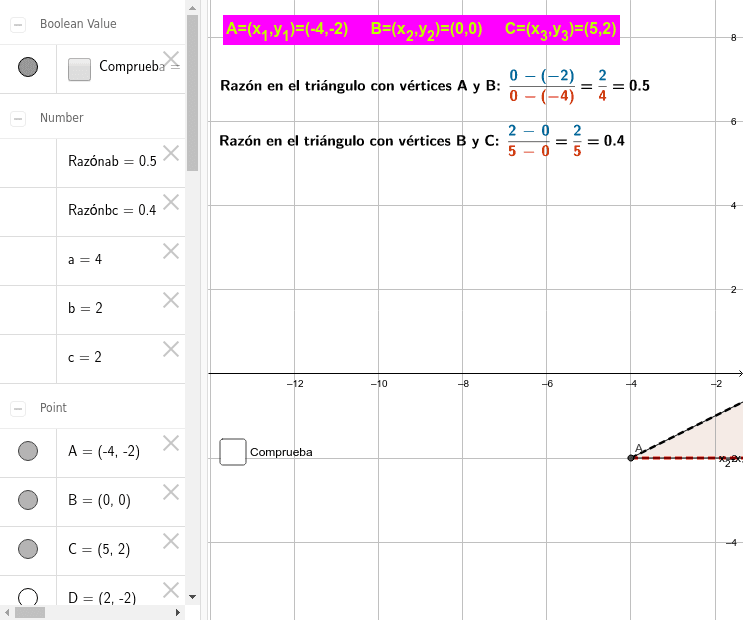
Task: Collapse the Number section
Action: pos(18,118)
